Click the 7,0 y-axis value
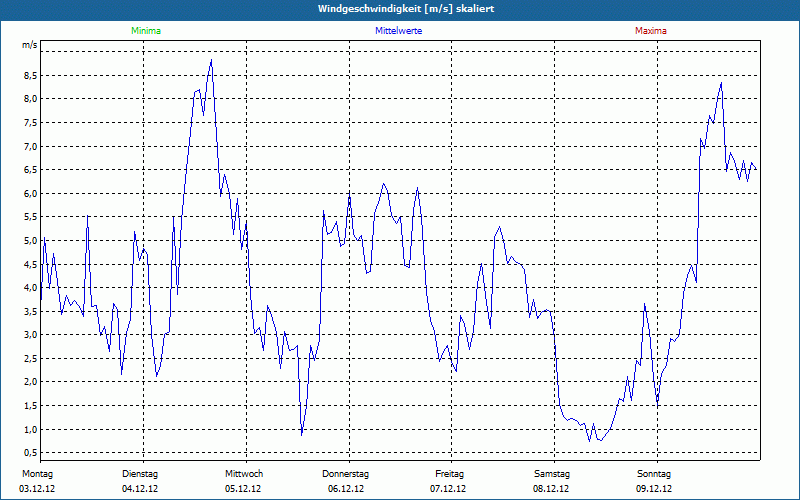Image resolution: width=800 pixels, height=500 pixels. point(30,146)
